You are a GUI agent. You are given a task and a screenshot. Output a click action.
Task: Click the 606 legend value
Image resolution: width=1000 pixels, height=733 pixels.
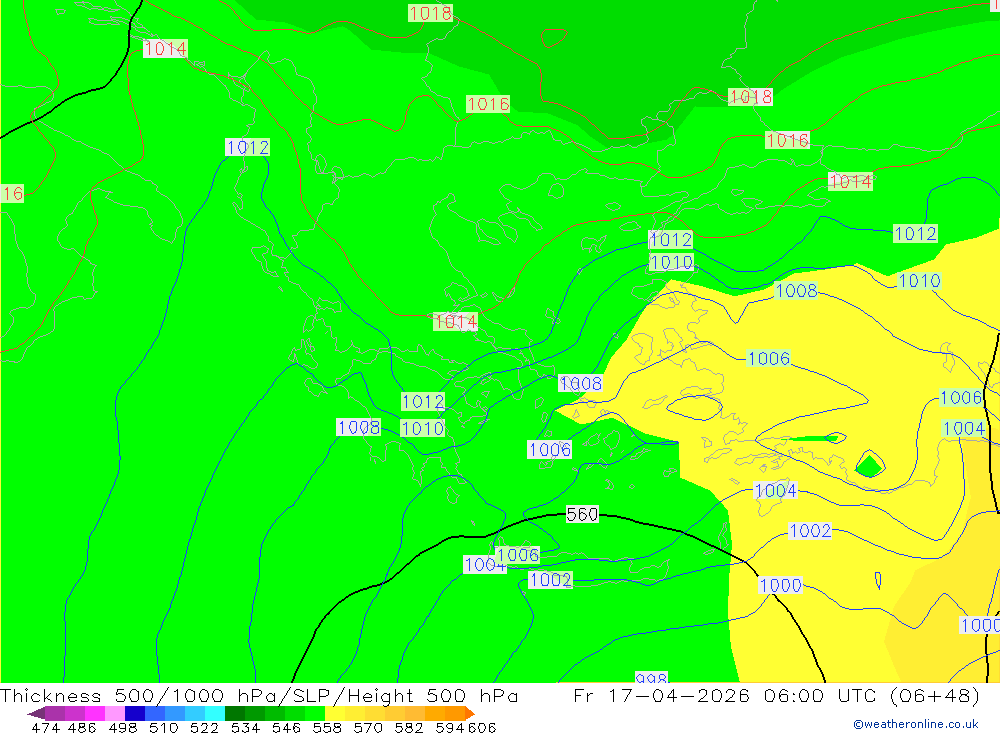tap(482, 727)
